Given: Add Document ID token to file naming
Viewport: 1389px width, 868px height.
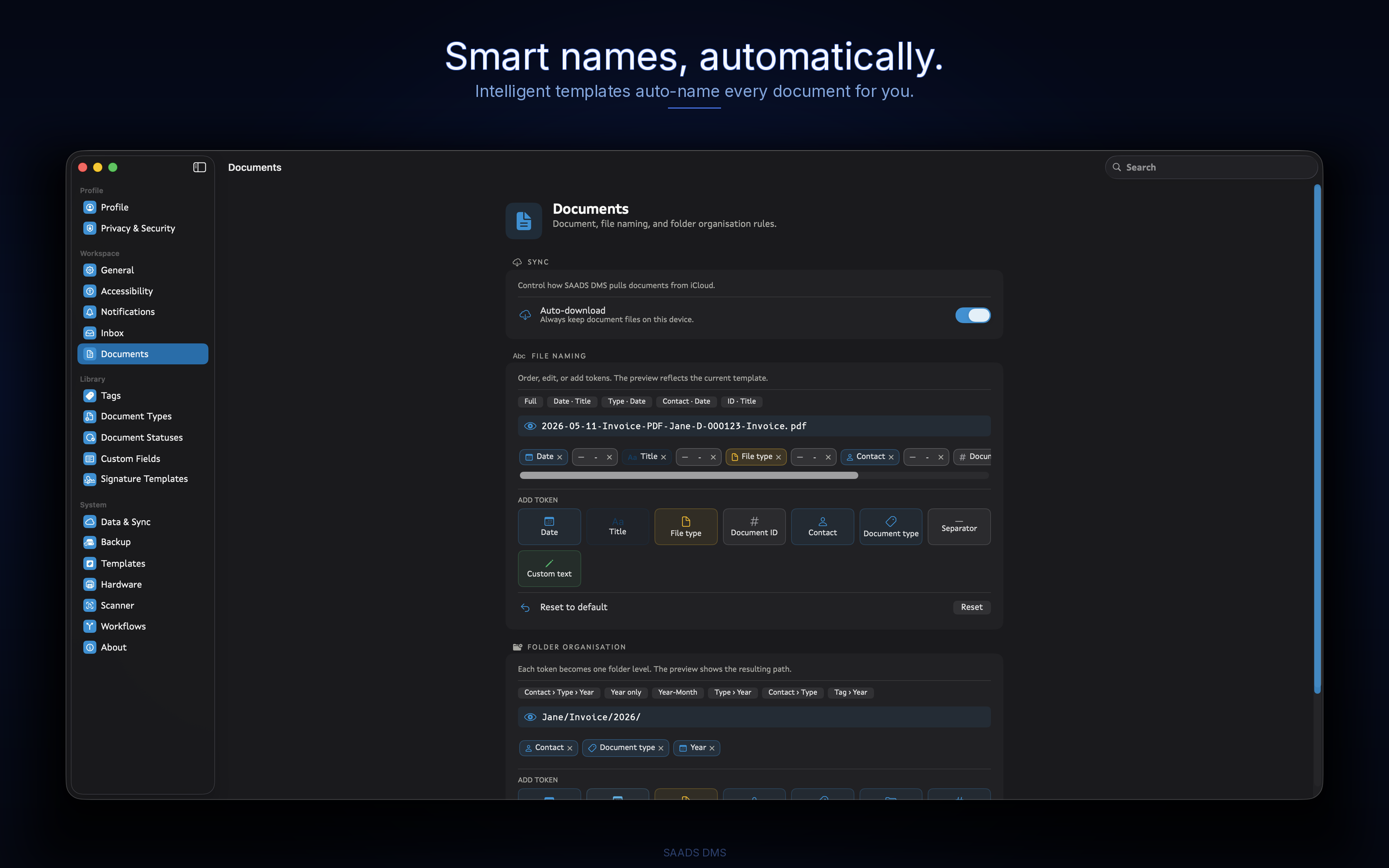Looking at the screenshot, I should (x=754, y=527).
